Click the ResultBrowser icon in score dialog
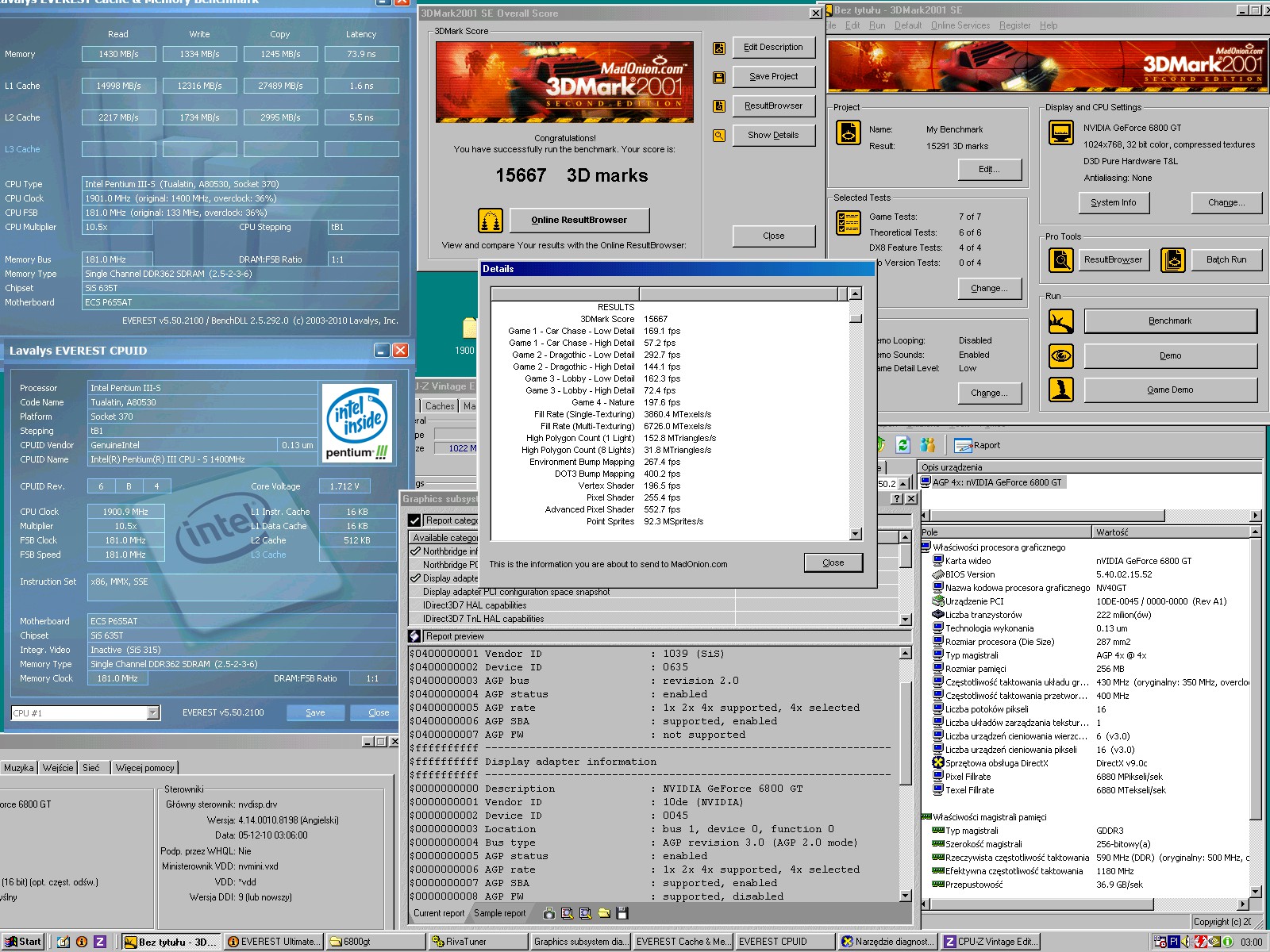Image resolution: width=1270 pixels, height=952 pixels. pos(719,106)
